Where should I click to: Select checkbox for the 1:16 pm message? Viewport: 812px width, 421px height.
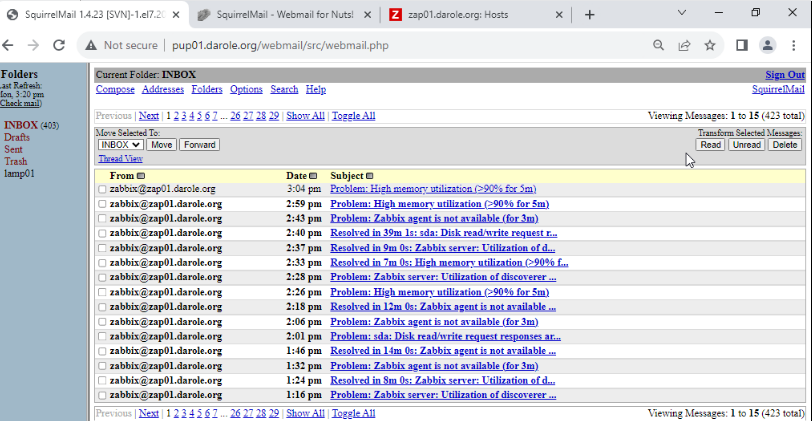click(102, 395)
